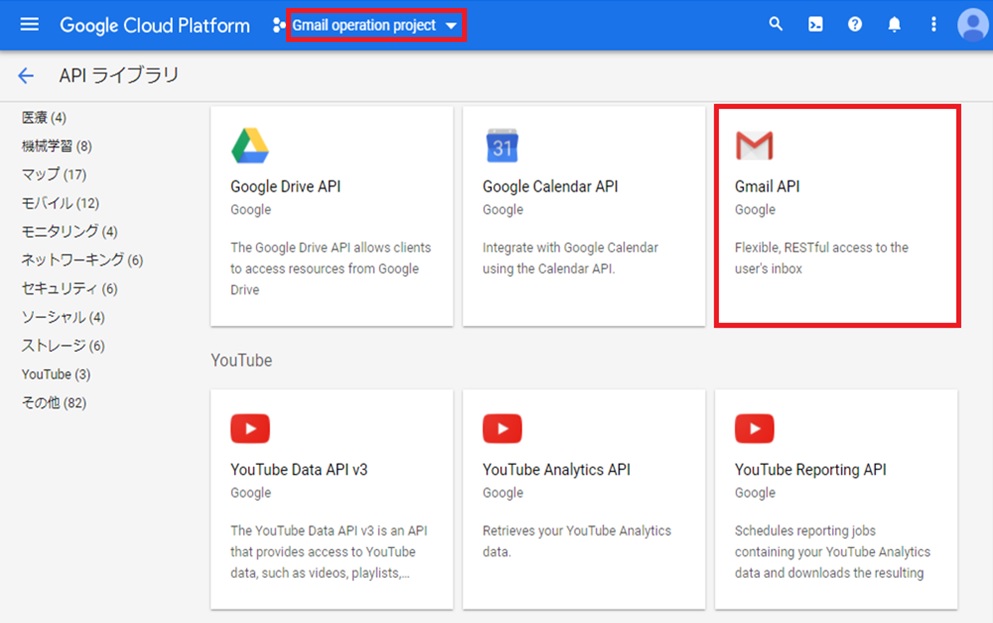Click the API ライブラリ page title
The height and width of the screenshot is (623, 993).
pyautogui.click(x=119, y=75)
